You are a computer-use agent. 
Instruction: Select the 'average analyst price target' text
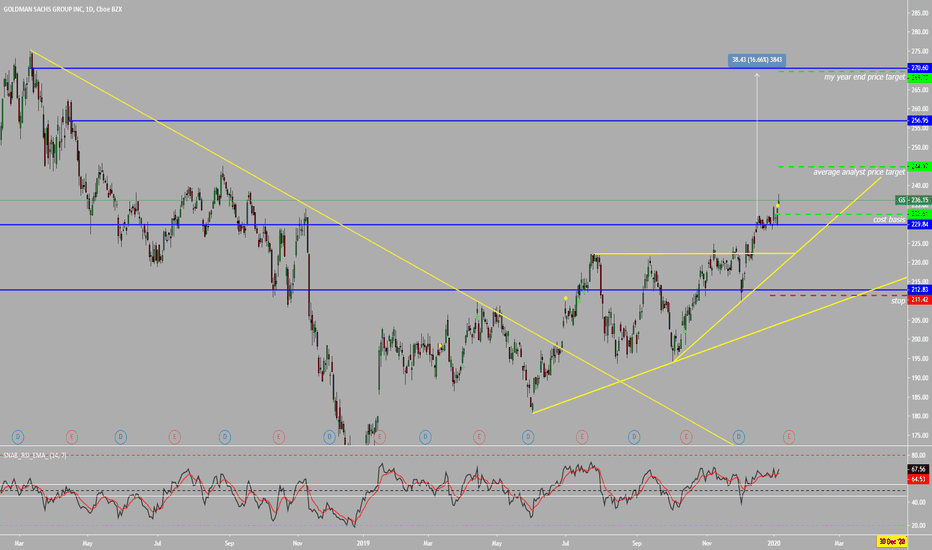pyautogui.click(x=859, y=172)
